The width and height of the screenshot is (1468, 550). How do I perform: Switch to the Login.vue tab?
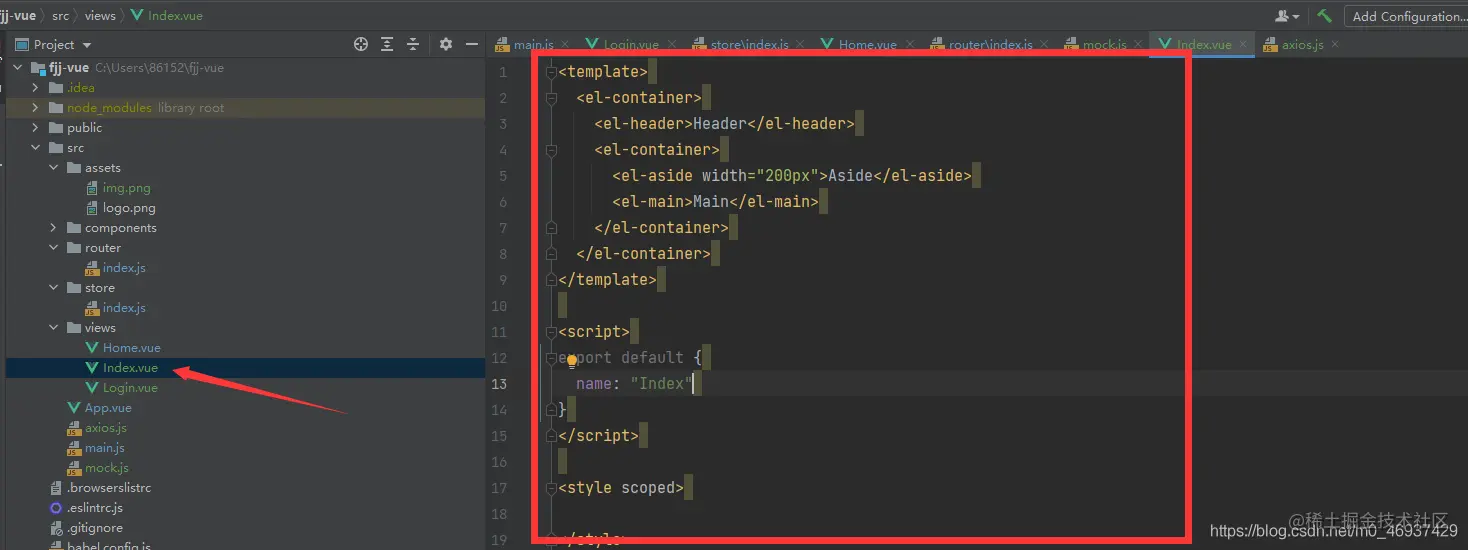[631, 45]
